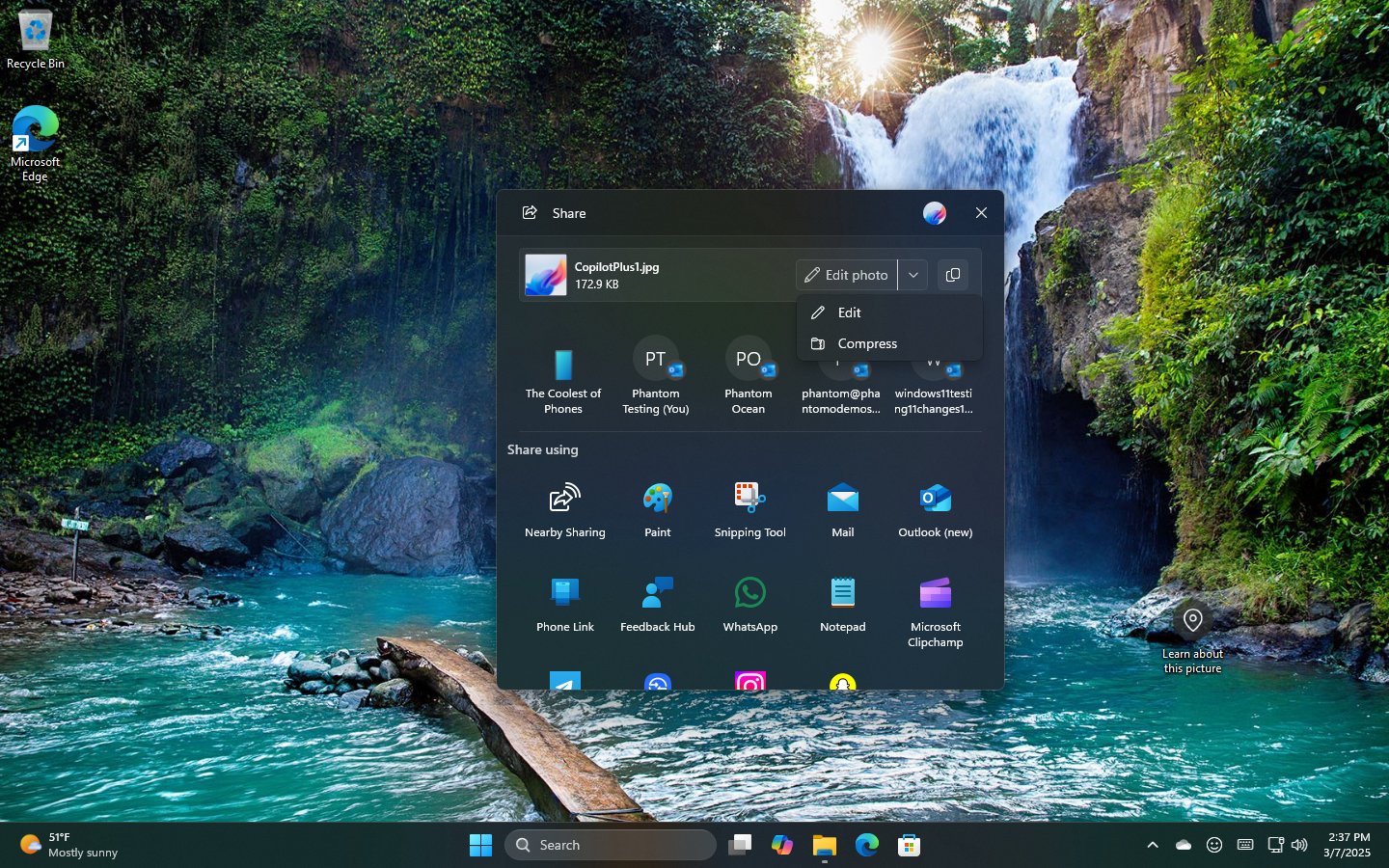Image resolution: width=1389 pixels, height=868 pixels.
Task: Open Microsoft Edge from the taskbar
Action: tap(865, 844)
